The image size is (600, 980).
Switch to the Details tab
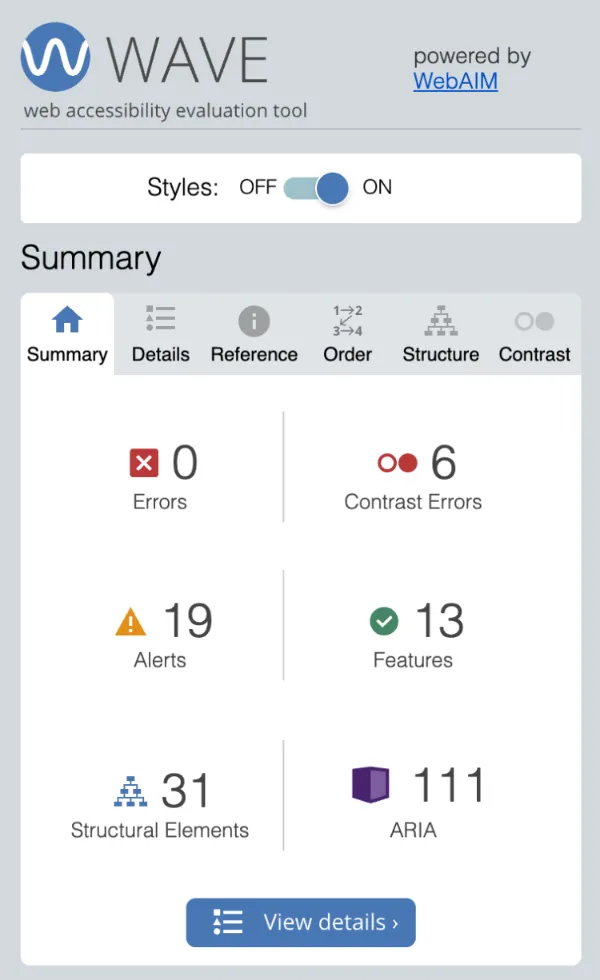(161, 334)
